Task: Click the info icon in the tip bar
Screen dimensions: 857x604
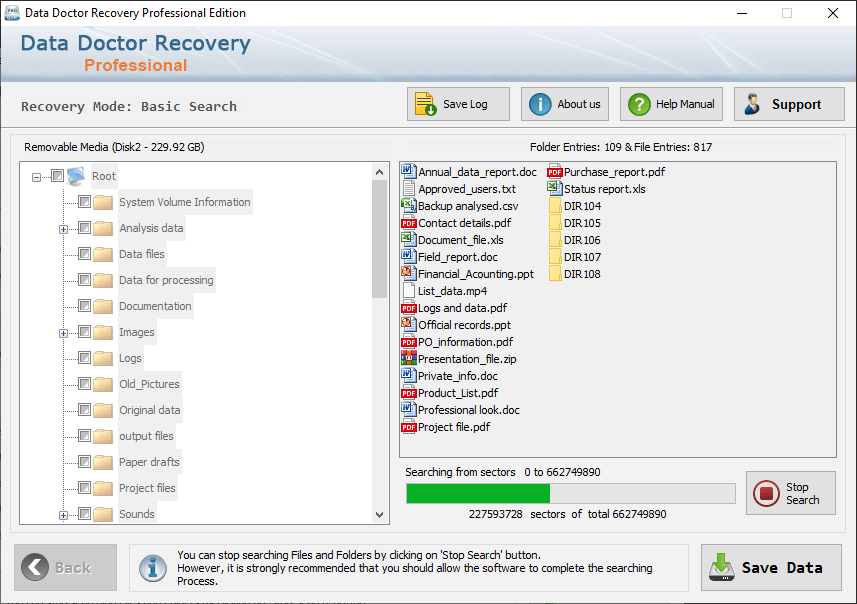Action: [x=152, y=568]
